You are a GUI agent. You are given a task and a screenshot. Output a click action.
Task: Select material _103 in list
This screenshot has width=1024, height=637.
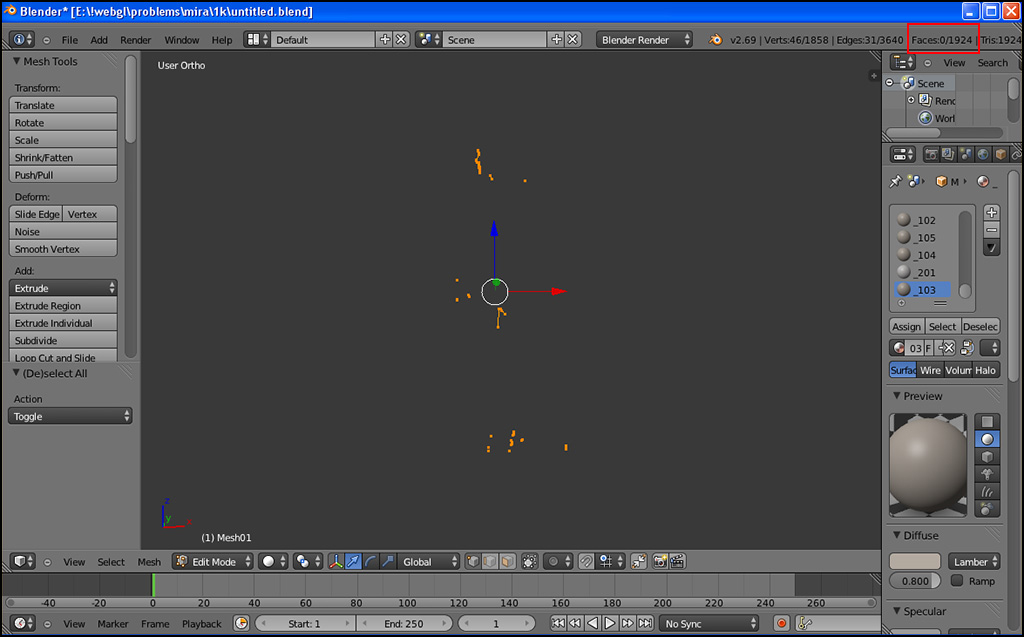(922, 289)
